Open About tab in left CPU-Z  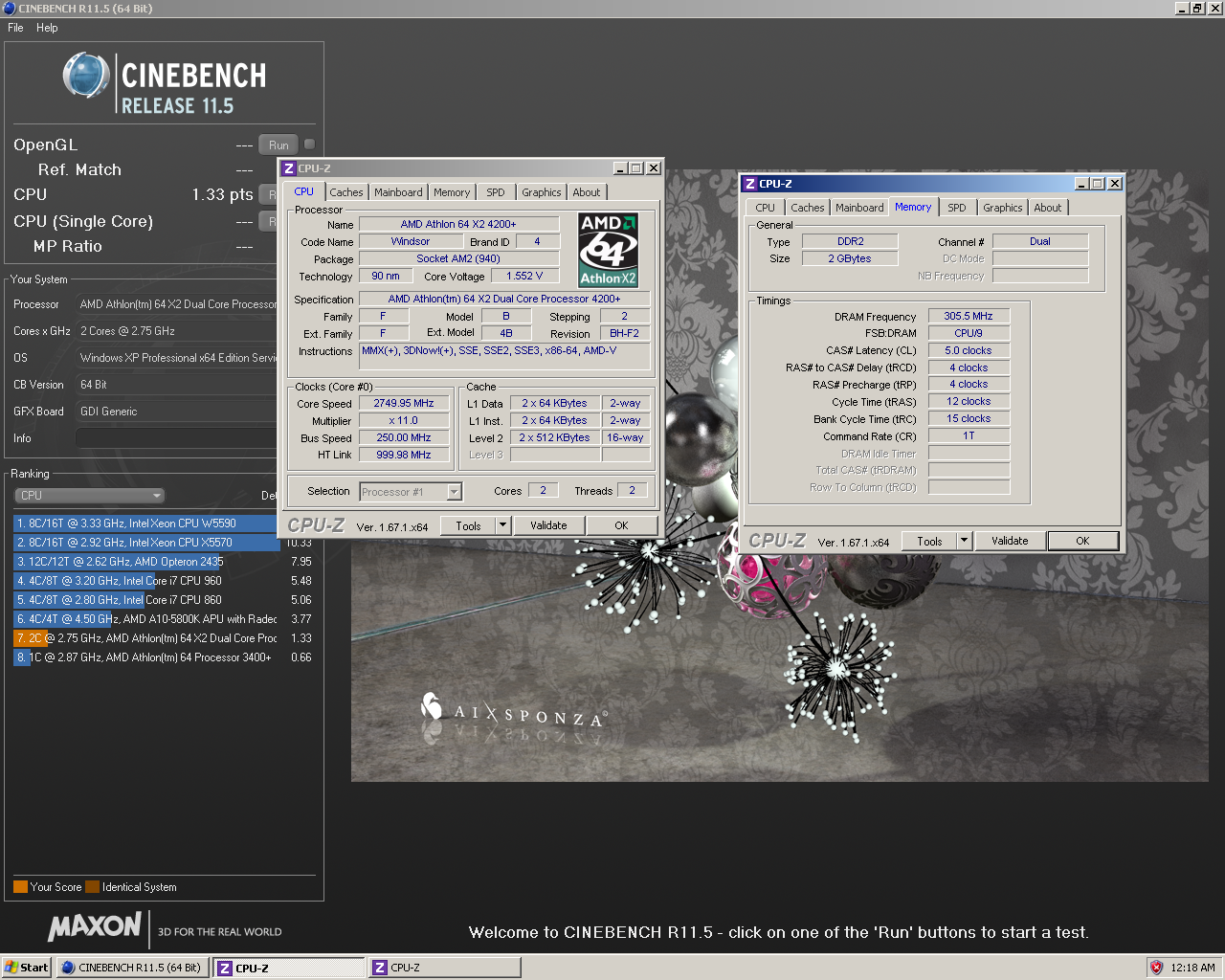[x=587, y=192]
